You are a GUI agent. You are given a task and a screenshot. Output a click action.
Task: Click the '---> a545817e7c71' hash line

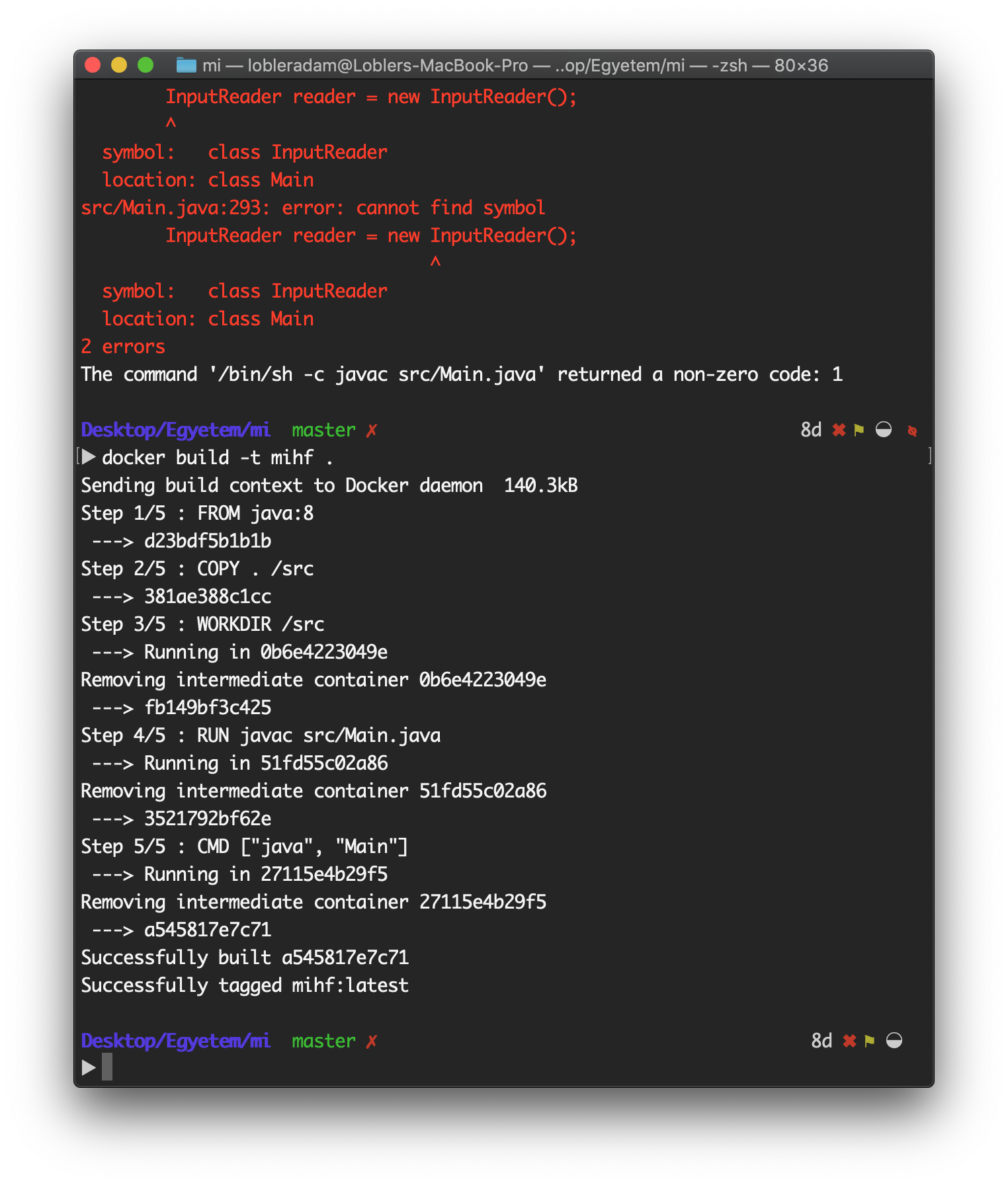click(x=181, y=930)
